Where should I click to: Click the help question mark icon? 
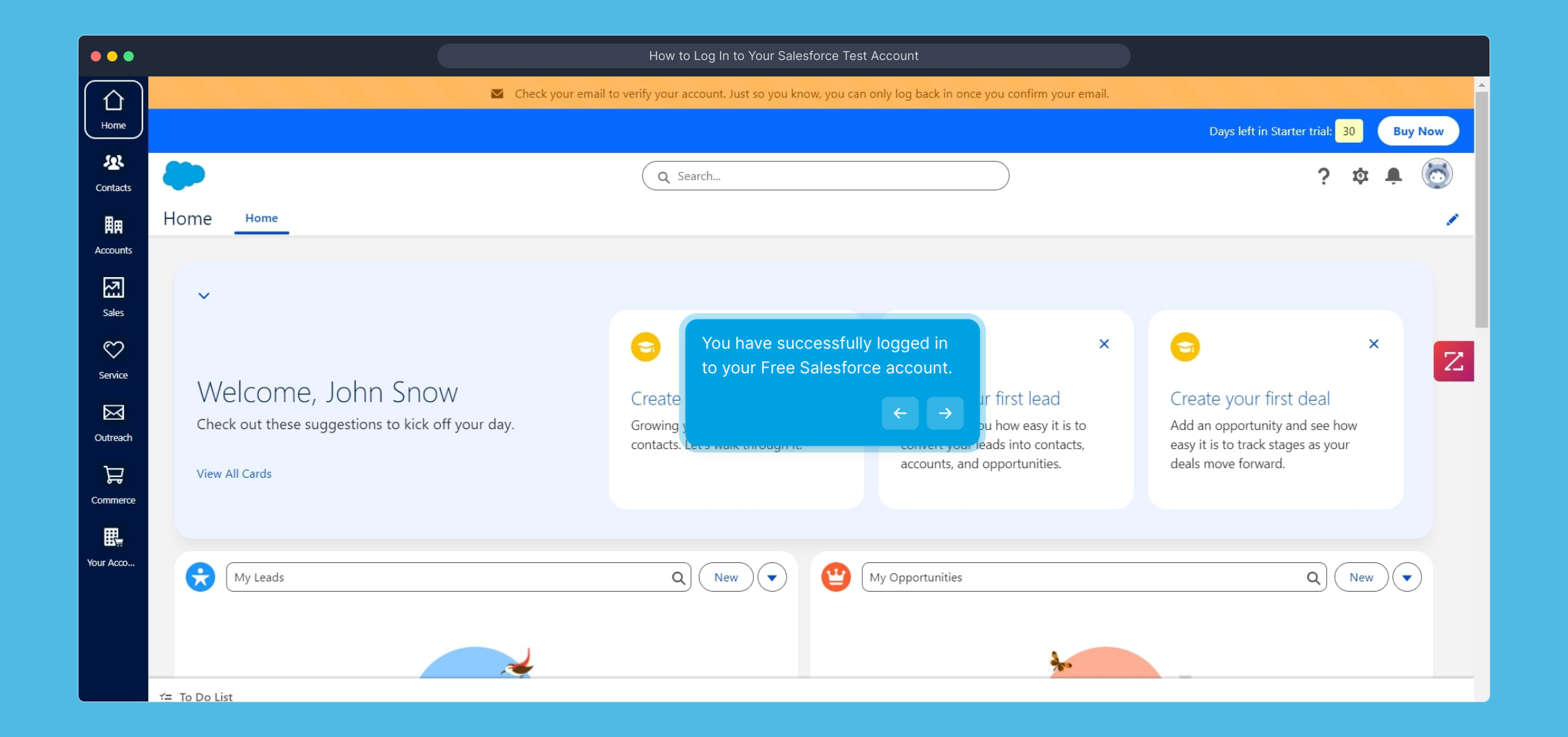coord(1323,176)
